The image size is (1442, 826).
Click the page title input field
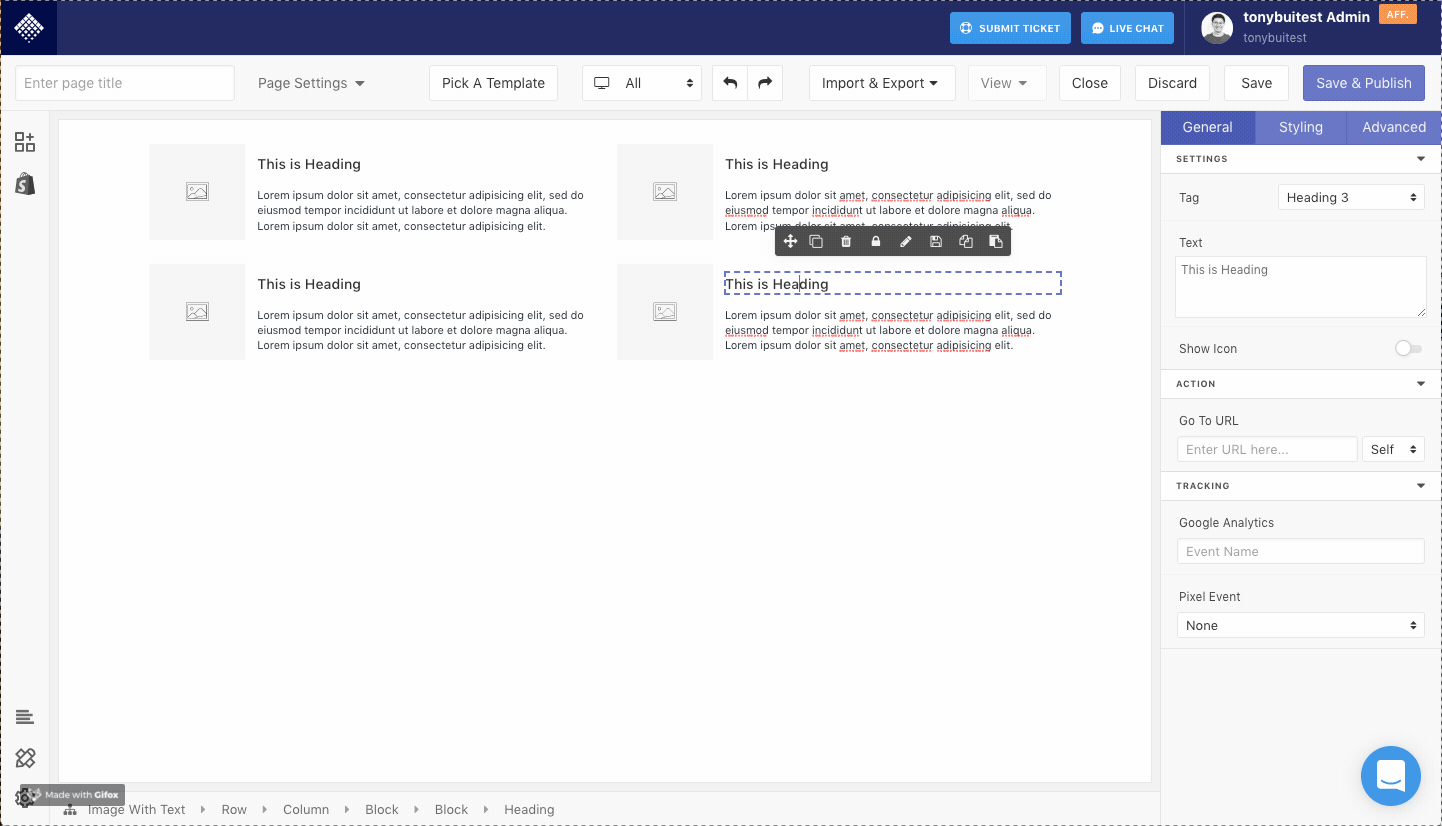pos(125,83)
